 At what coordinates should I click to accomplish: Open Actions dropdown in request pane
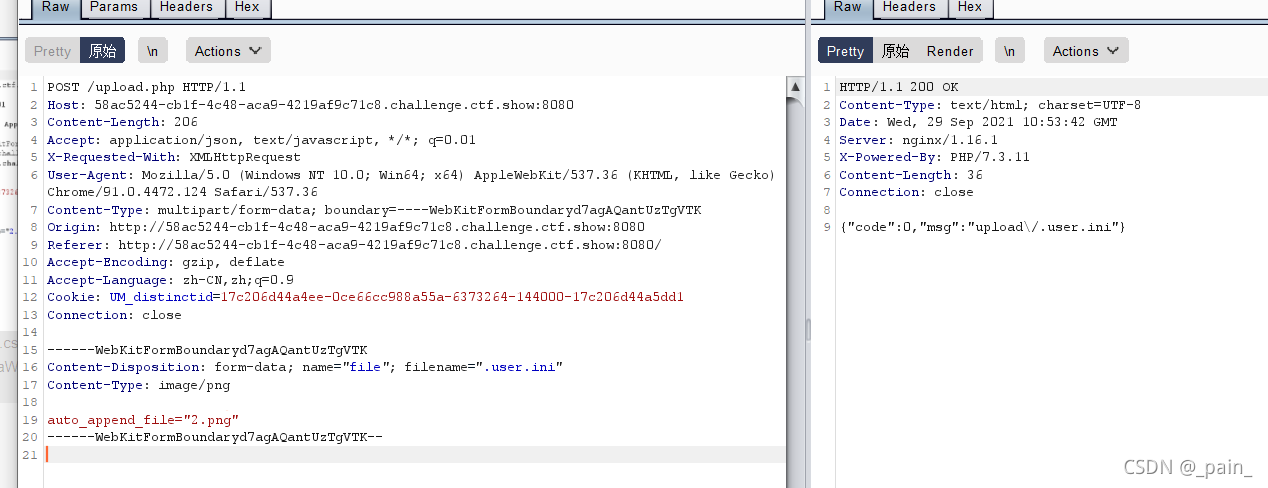pyautogui.click(x=227, y=51)
